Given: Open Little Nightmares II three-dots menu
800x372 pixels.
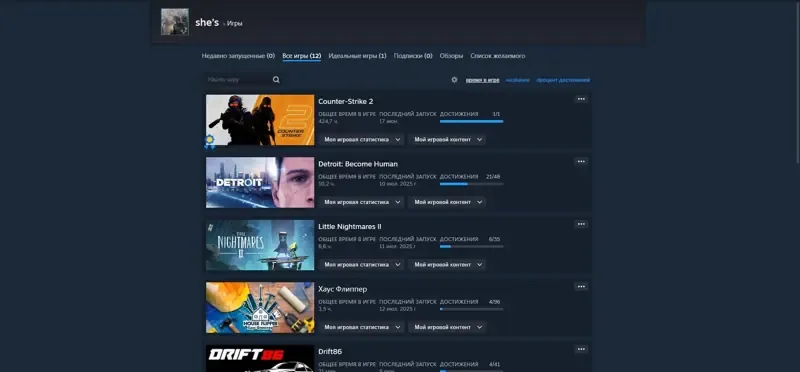Looking at the screenshot, I should tap(581, 224).
